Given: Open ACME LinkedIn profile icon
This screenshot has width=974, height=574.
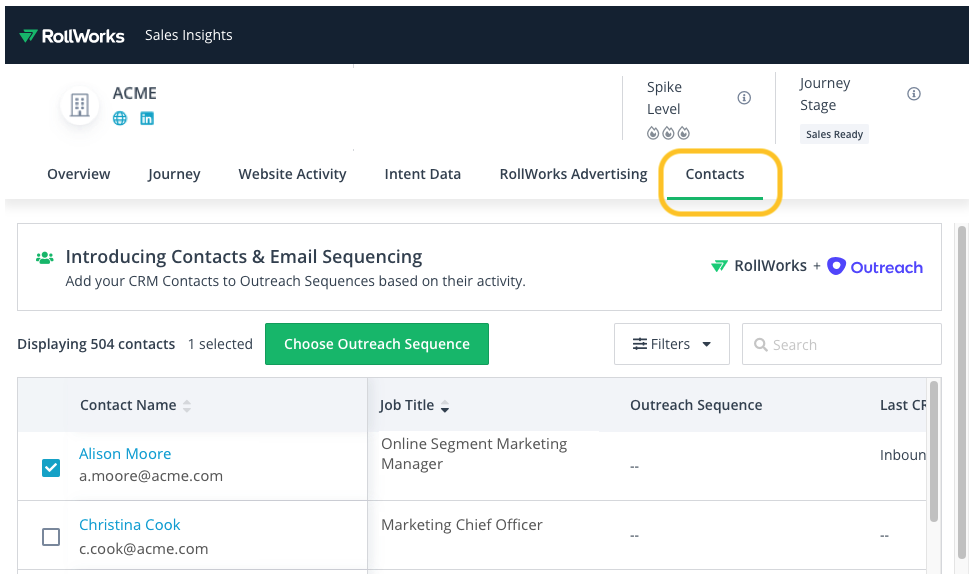Looking at the screenshot, I should tap(147, 118).
